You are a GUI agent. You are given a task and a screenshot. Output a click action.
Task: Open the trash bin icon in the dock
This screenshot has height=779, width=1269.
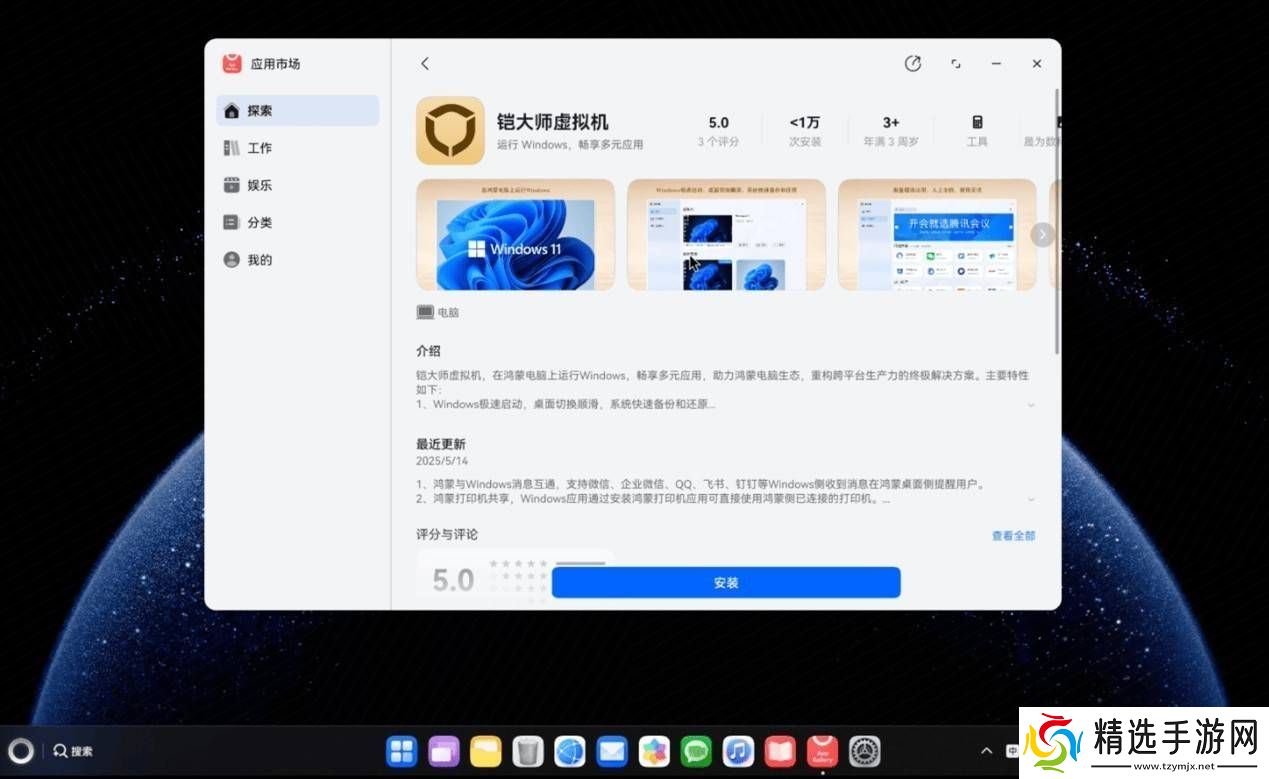click(x=527, y=751)
